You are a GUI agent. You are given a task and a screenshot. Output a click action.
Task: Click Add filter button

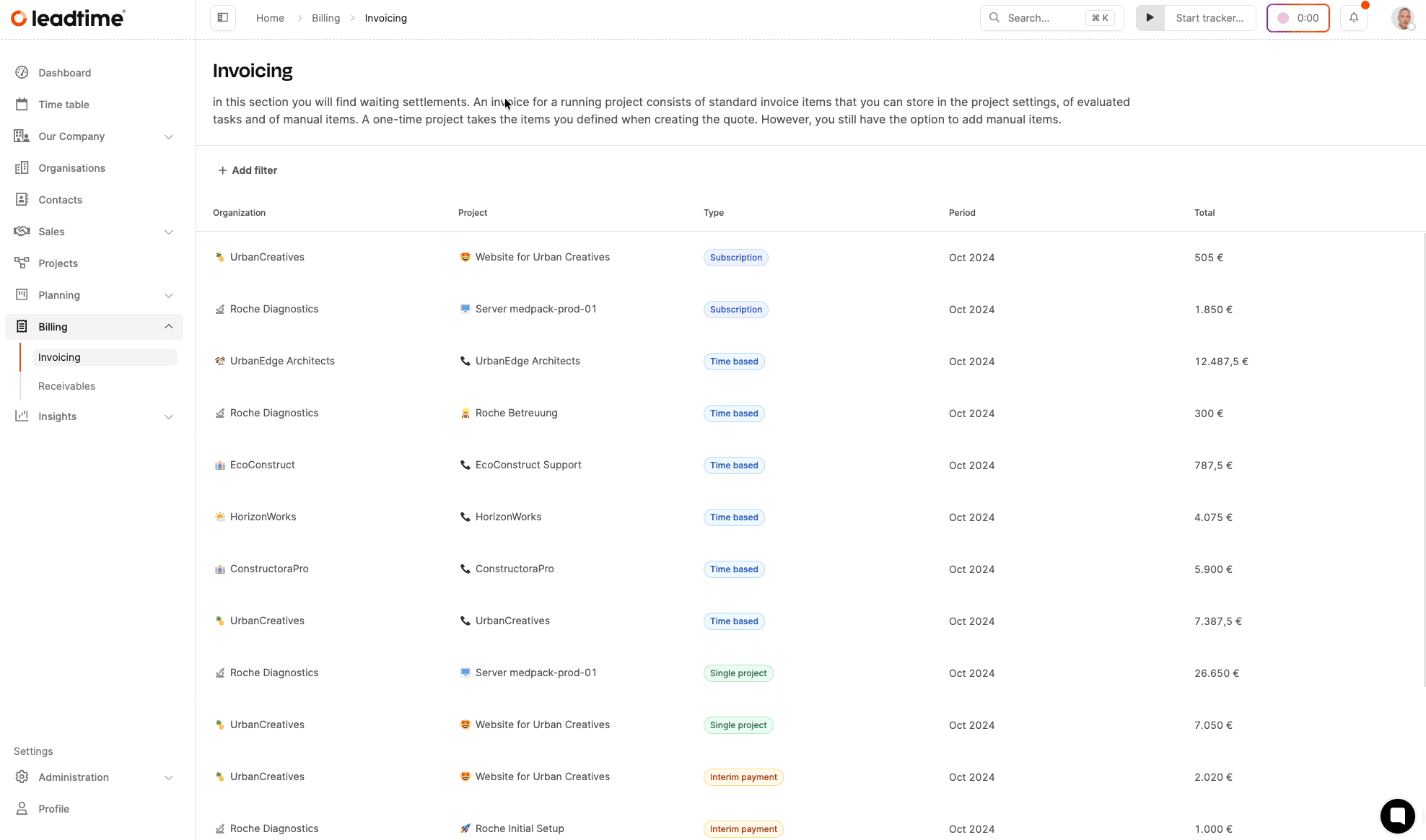click(x=248, y=170)
